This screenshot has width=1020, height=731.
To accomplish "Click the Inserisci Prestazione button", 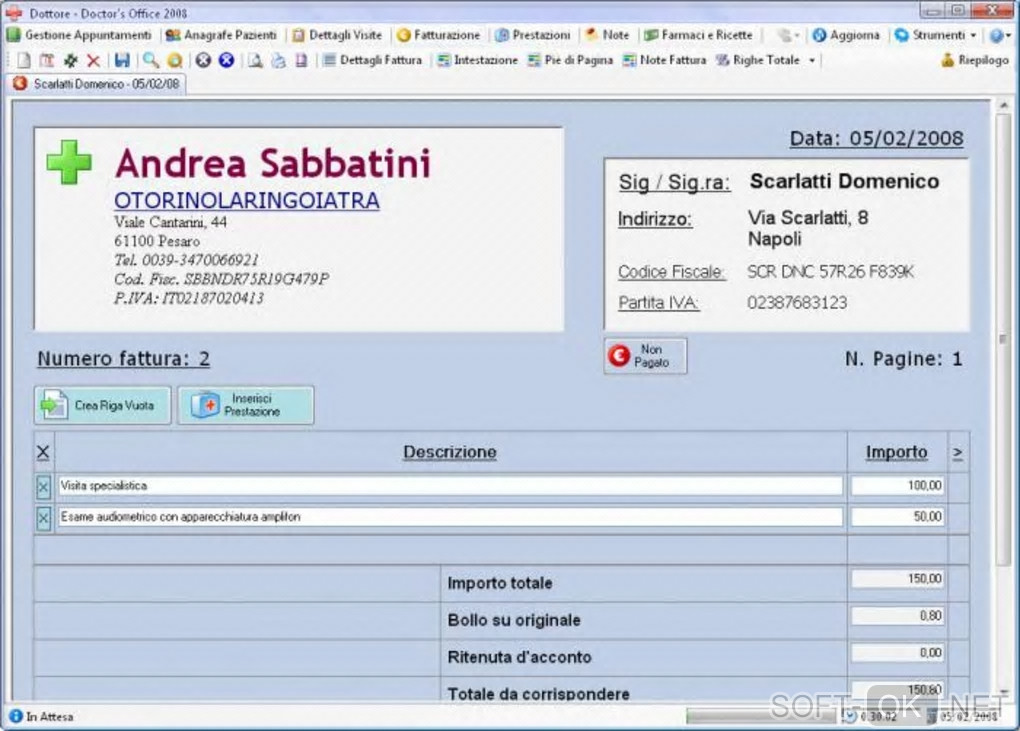I will (x=246, y=405).
